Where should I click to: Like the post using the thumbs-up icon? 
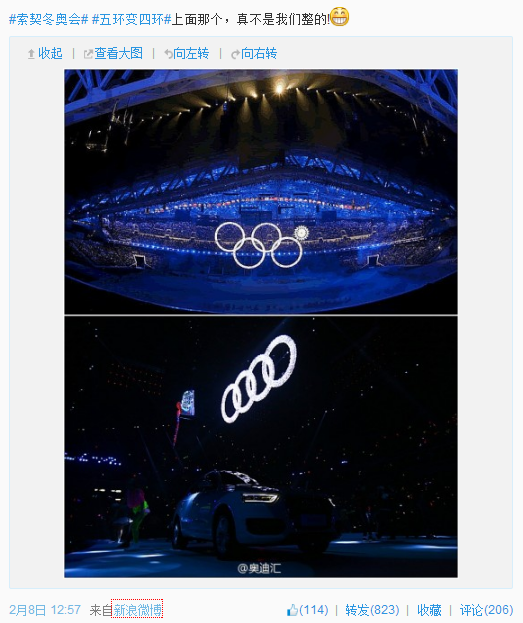point(292,610)
